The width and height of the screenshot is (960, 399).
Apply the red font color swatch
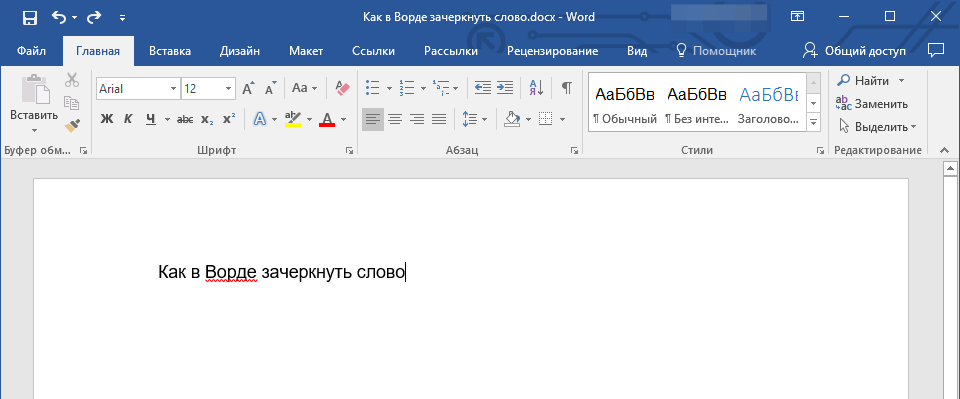pos(327,119)
